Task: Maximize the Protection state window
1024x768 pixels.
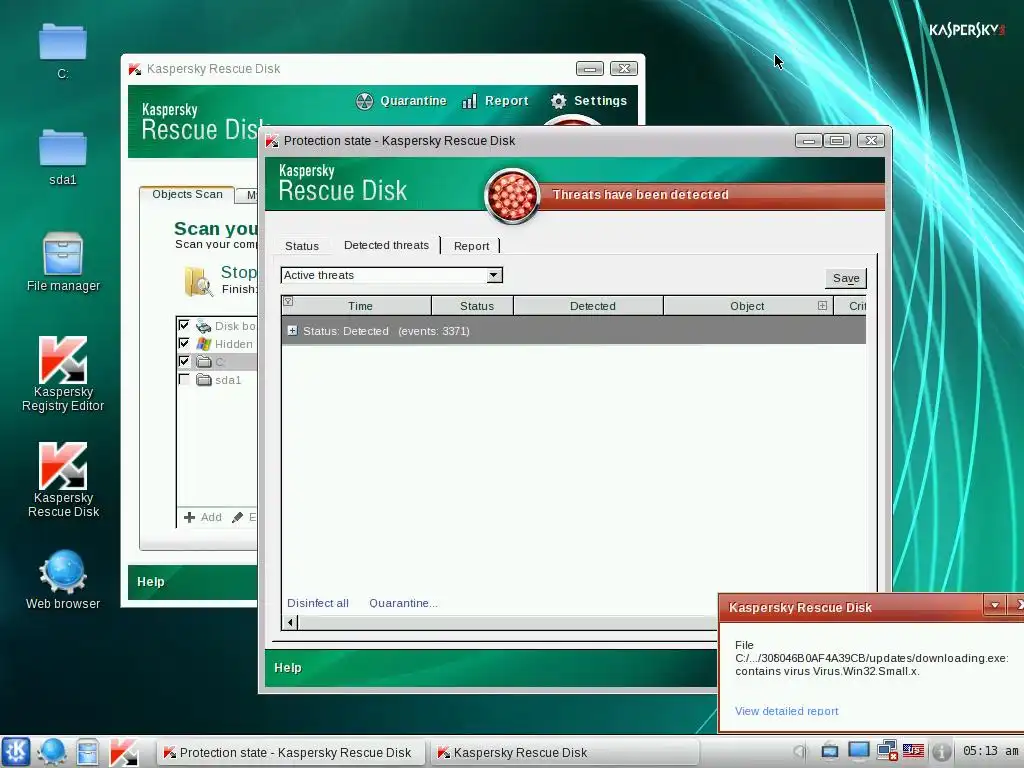Action: point(837,140)
